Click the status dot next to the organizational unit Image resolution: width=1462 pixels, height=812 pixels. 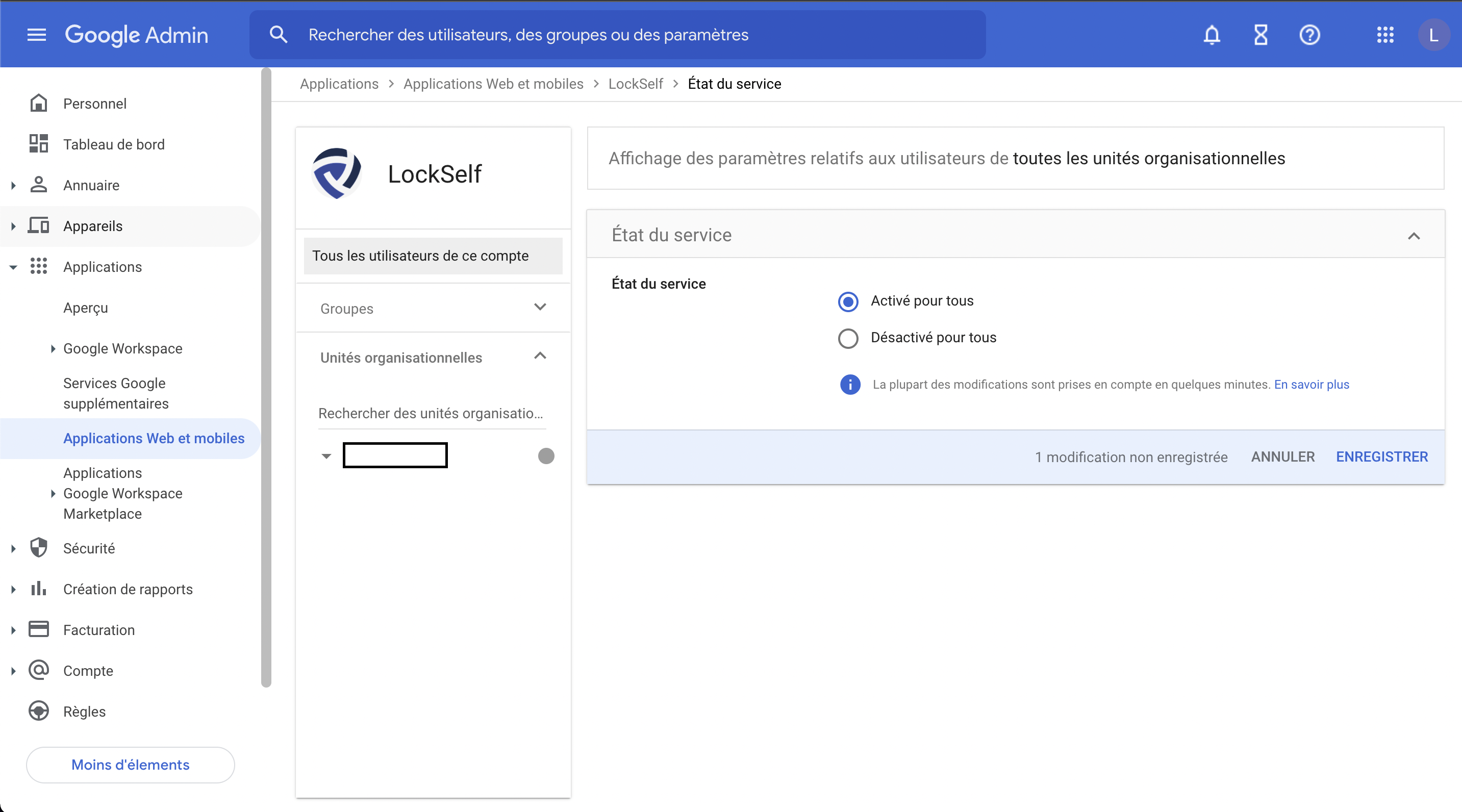546,455
